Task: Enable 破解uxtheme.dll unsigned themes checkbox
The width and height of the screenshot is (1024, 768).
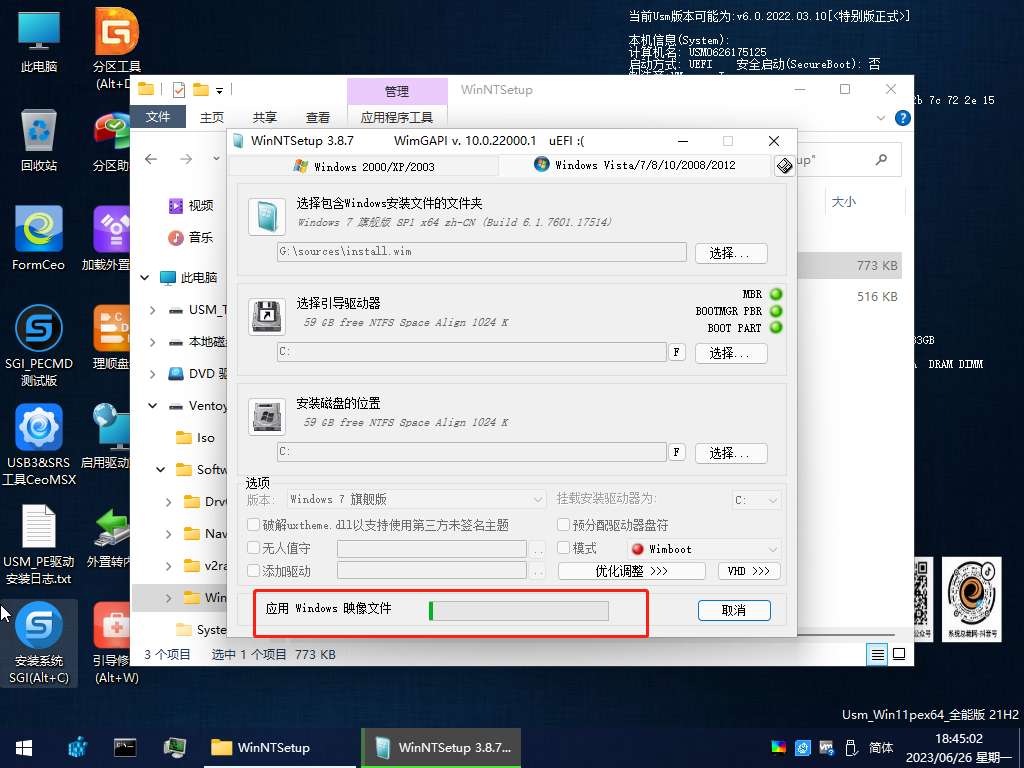Action: click(x=253, y=524)
